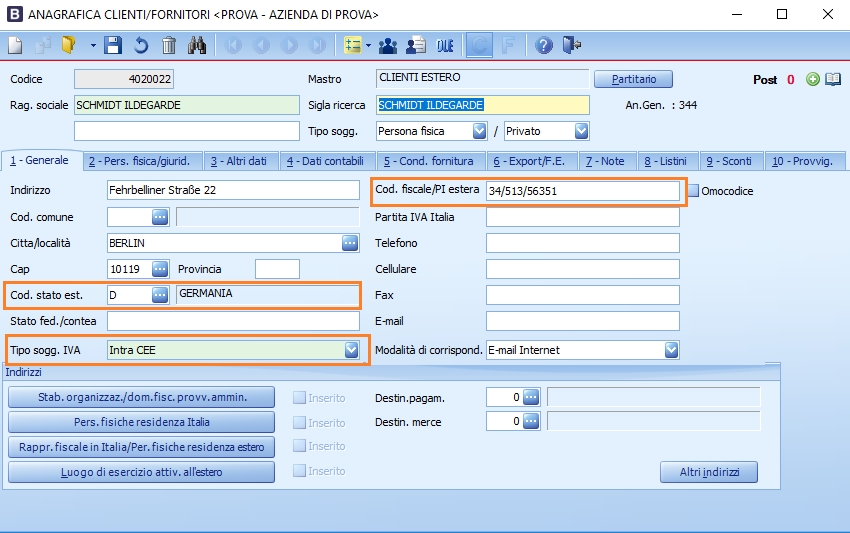Go to last record arrow icon

[318, 46]
